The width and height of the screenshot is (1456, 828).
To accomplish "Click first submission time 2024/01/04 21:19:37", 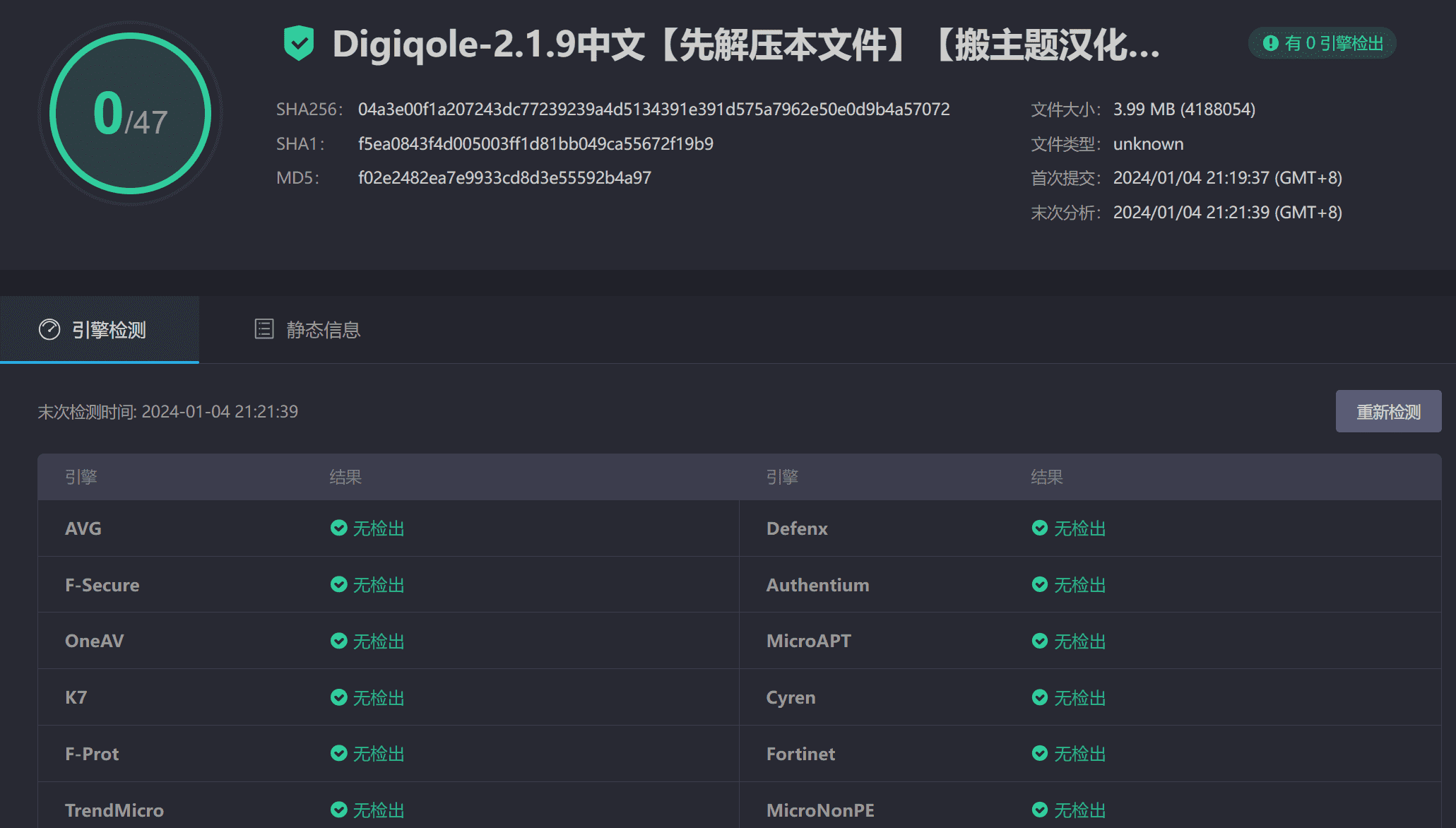I will click(1228, 178).
